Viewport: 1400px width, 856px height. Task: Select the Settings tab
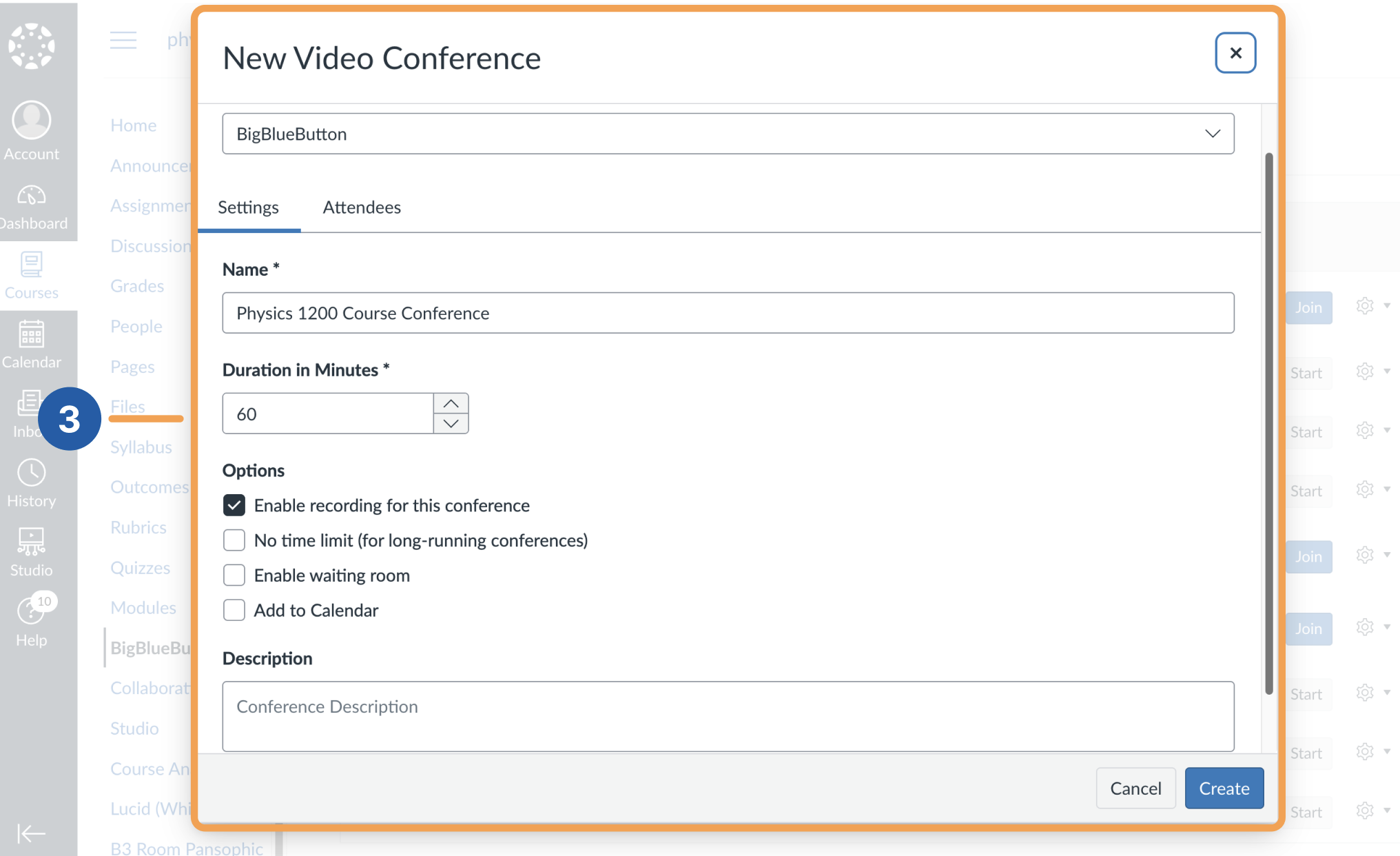(248, 207)
